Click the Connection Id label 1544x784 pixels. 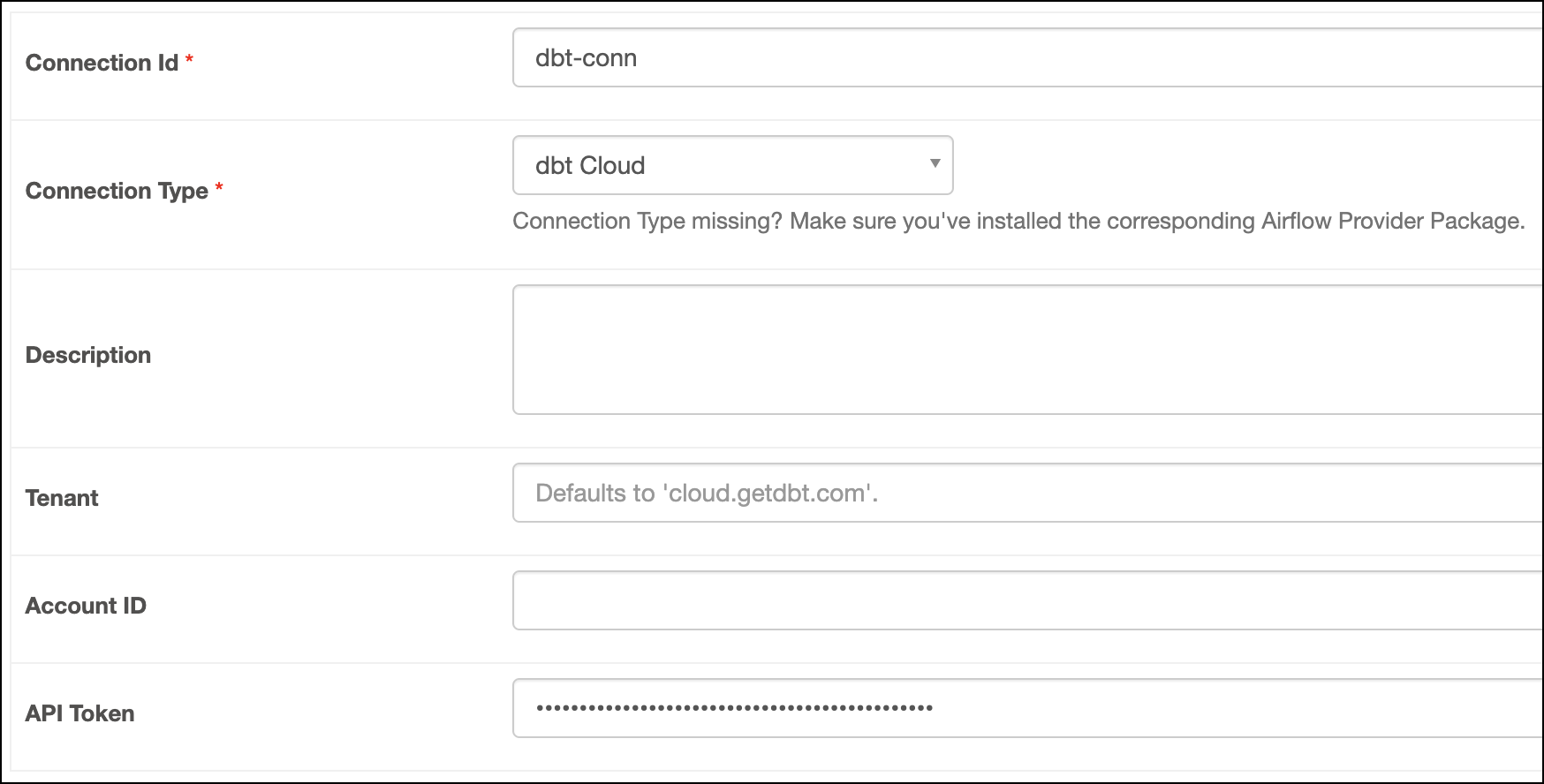pos(100,63)
